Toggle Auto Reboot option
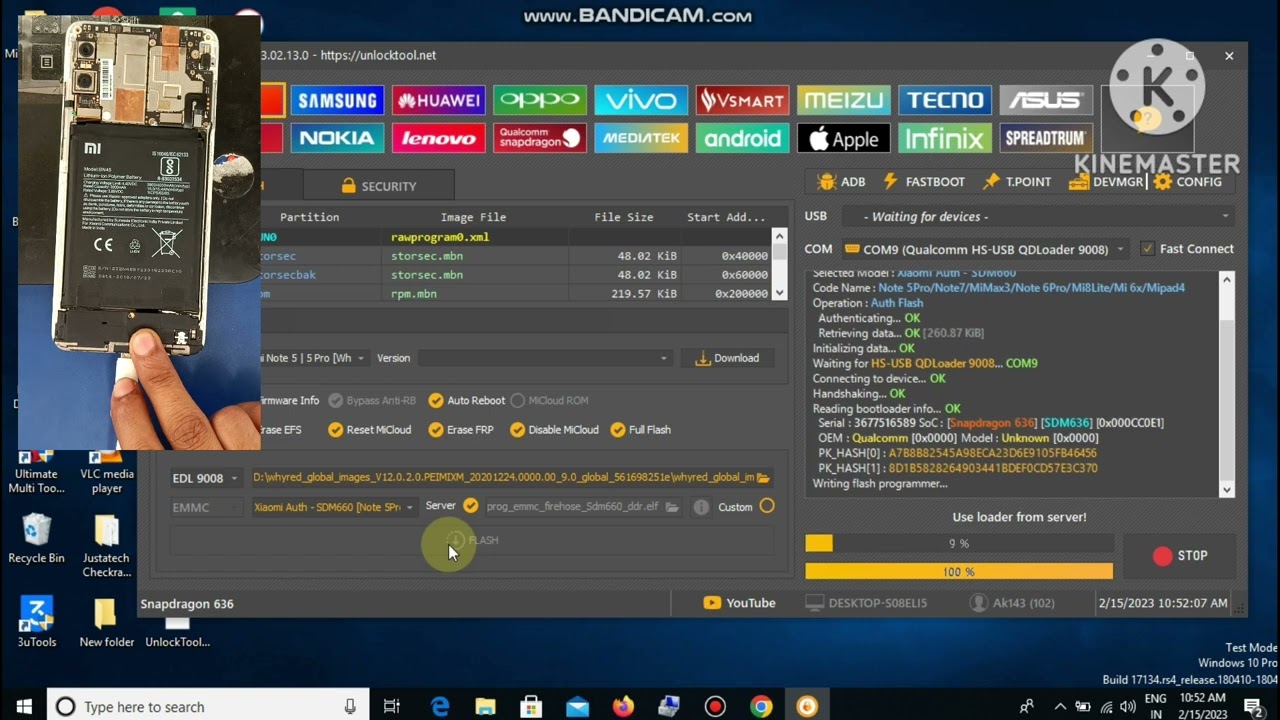 (x=466, y=400)
